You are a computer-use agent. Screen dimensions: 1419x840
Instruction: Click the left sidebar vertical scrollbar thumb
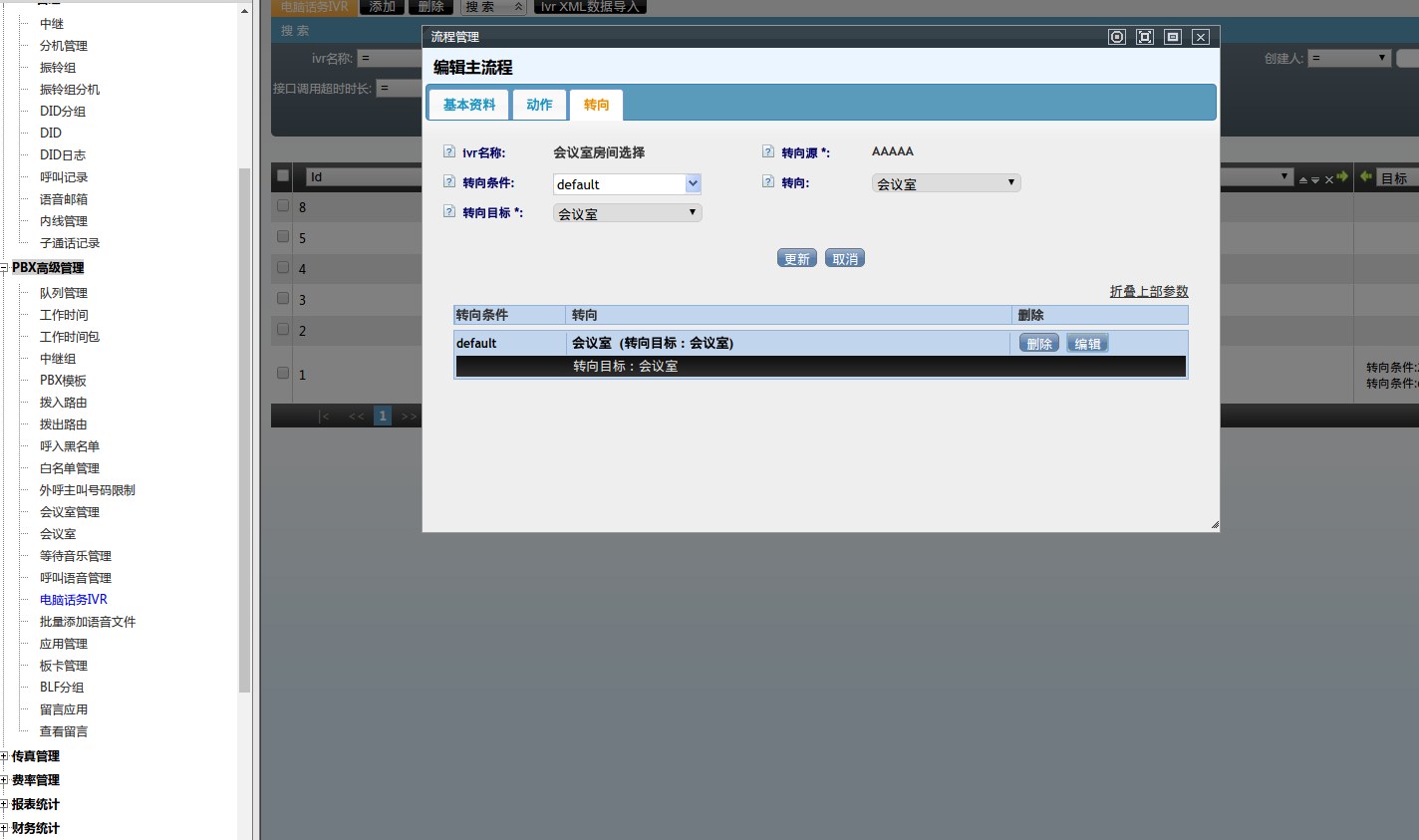coord(244,428)
